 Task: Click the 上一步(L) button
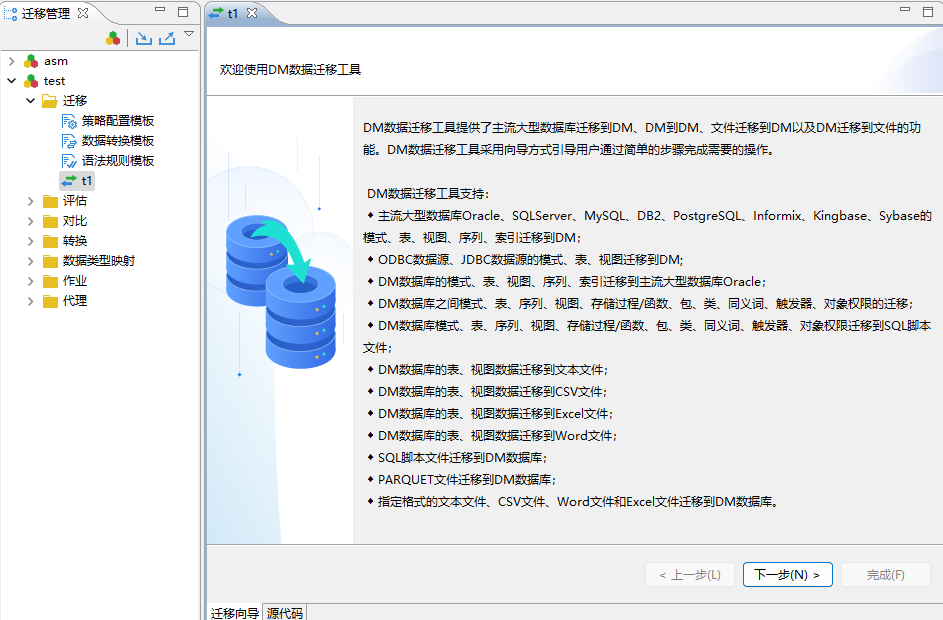pos(689,574)
